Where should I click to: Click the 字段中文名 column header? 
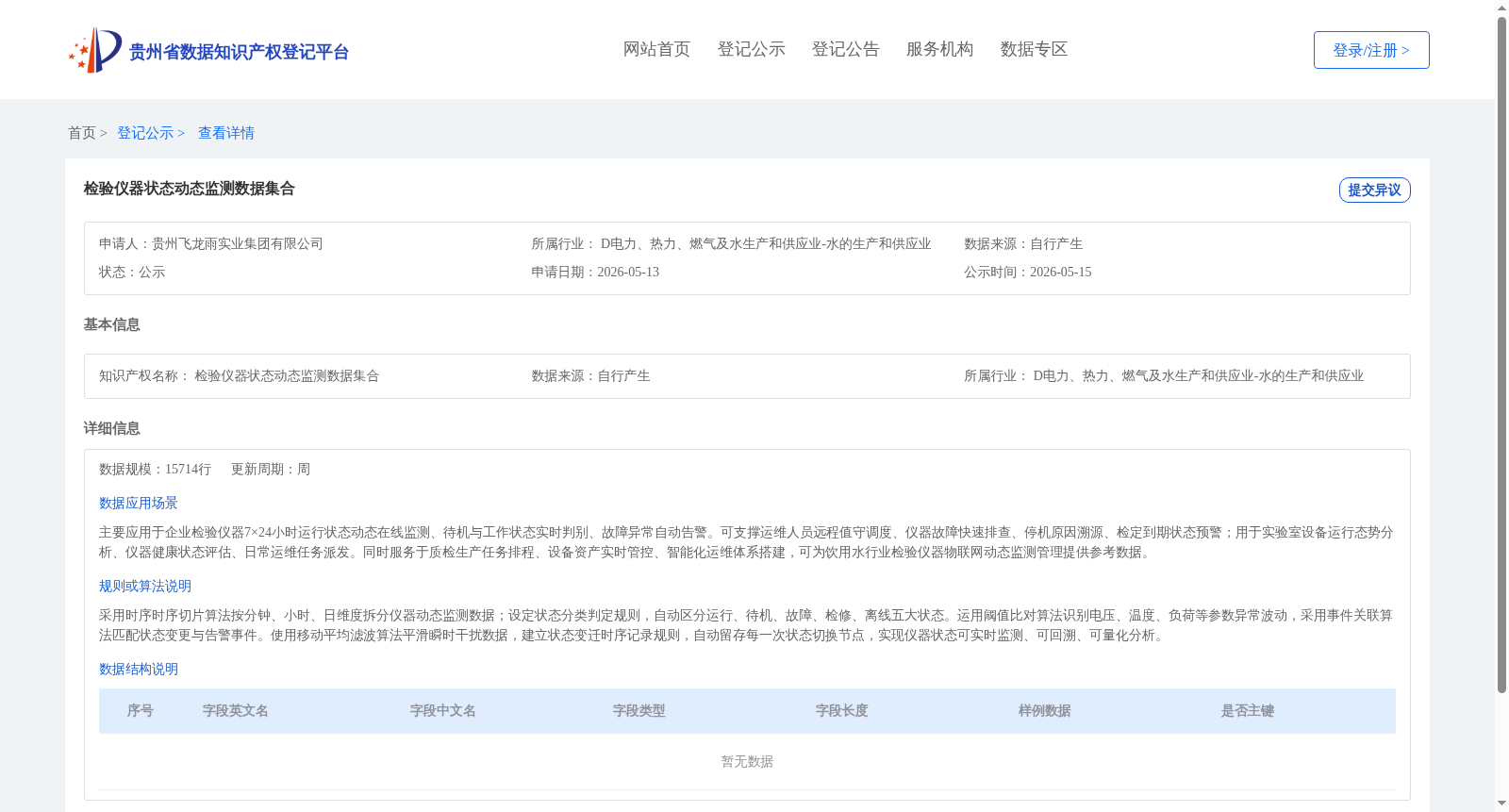pos(443,710)
